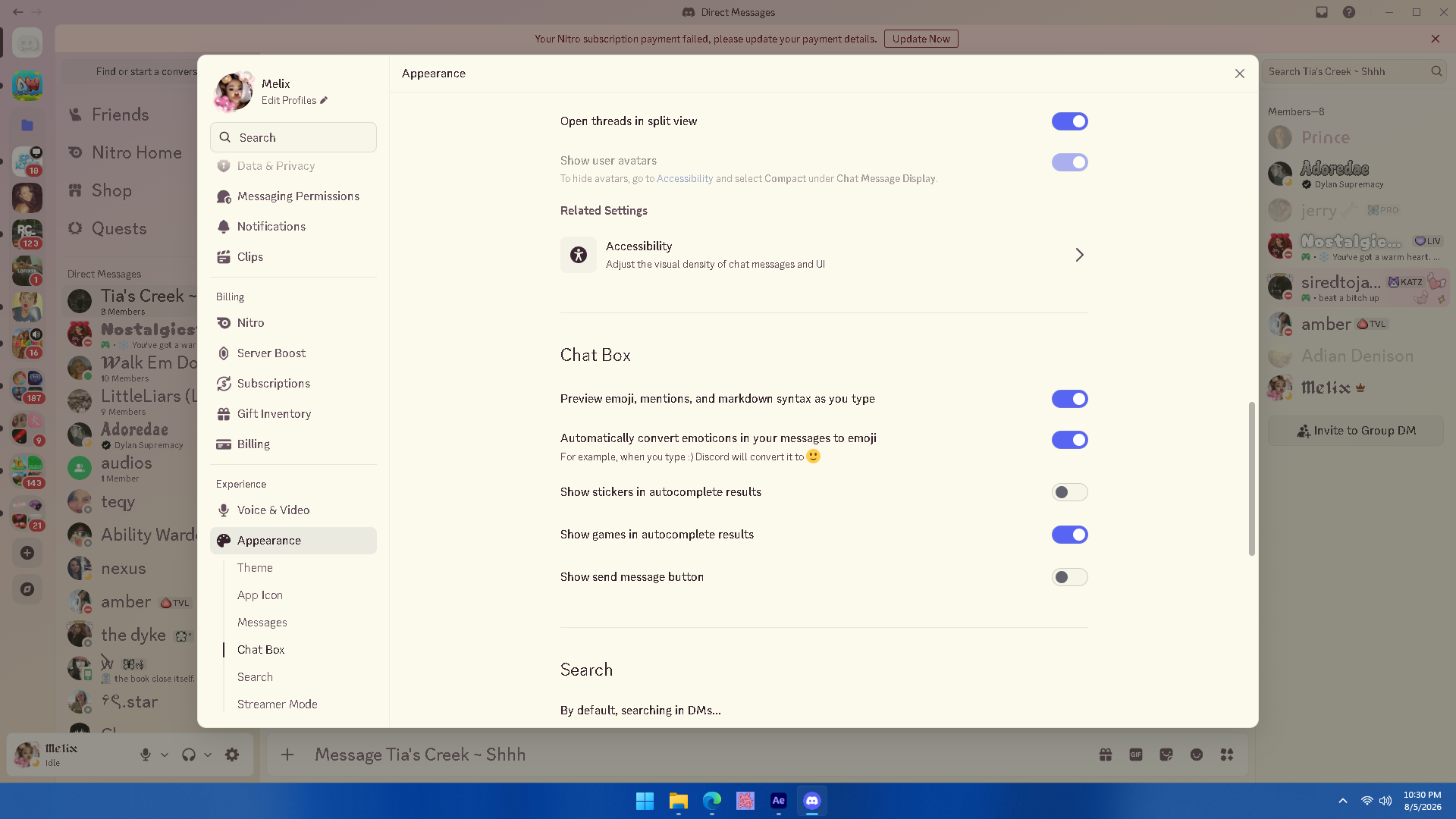Open Messaging Permissions settings
This screenshot has width=1456, height=819.
click(x=293, y=196)
